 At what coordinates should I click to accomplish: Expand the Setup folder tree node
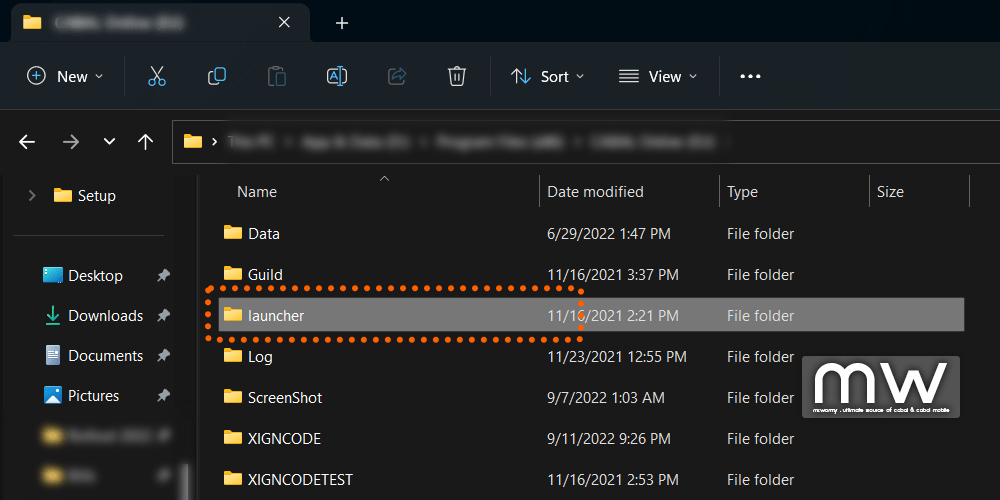click(x=33, y=196)
